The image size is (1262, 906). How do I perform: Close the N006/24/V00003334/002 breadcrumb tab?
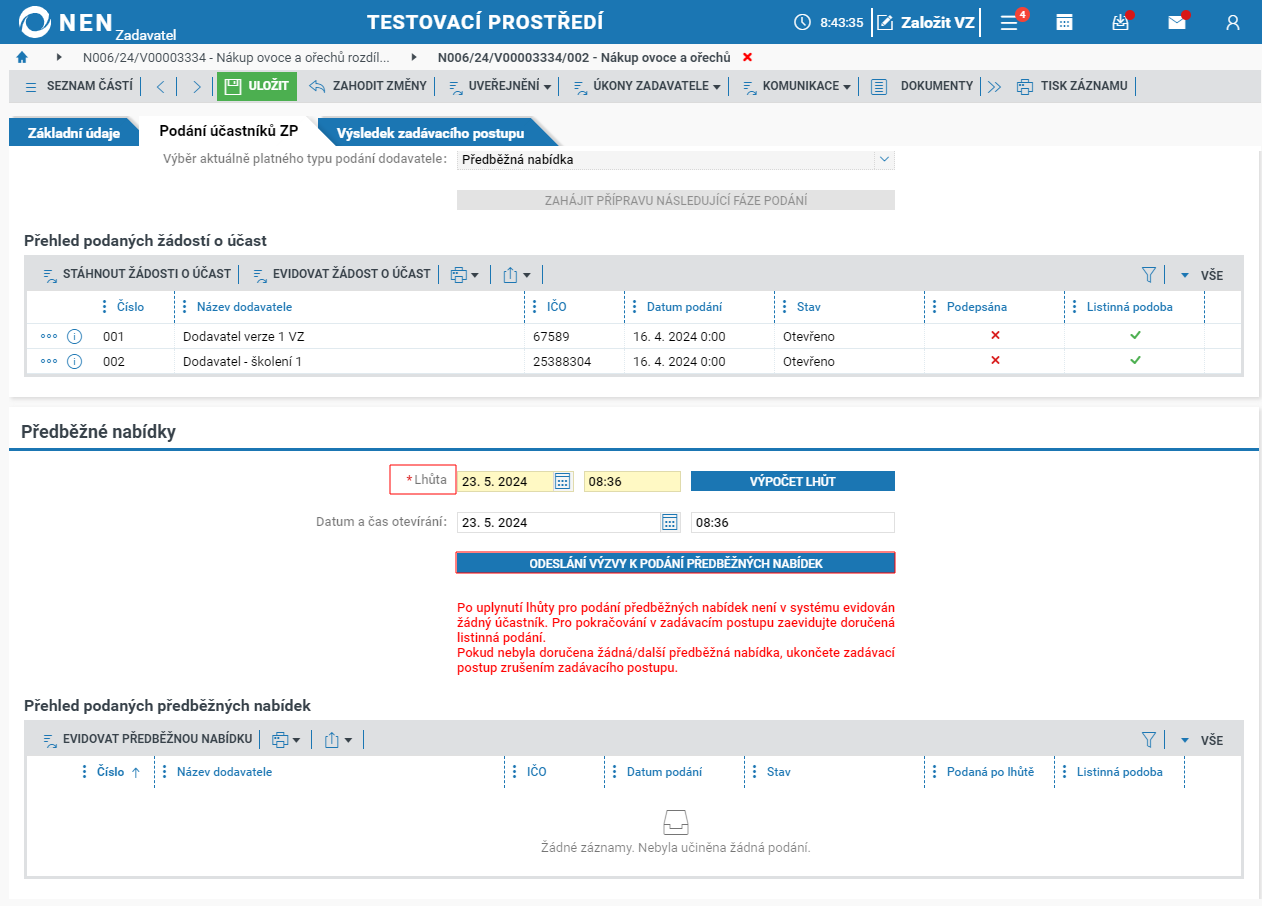(748, 58)
